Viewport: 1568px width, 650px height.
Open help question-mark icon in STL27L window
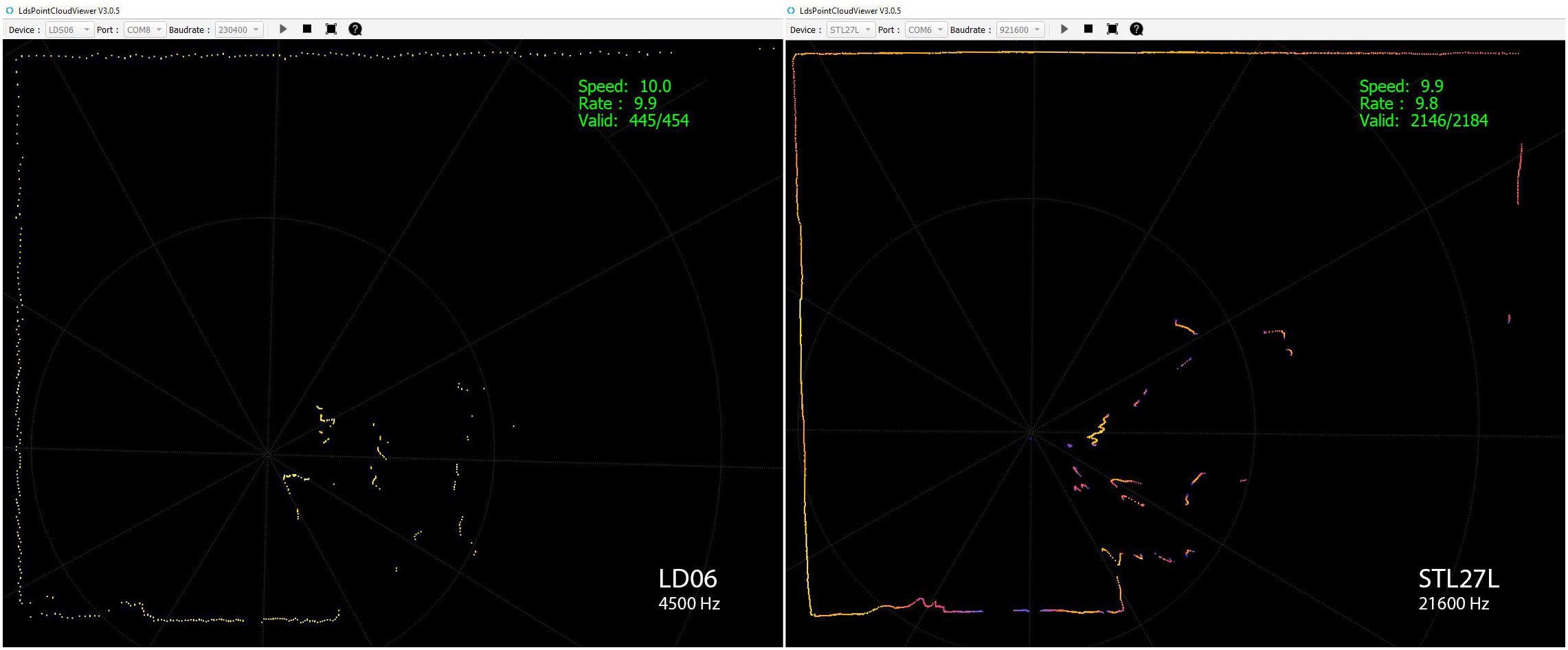[x=1136, y=29]
